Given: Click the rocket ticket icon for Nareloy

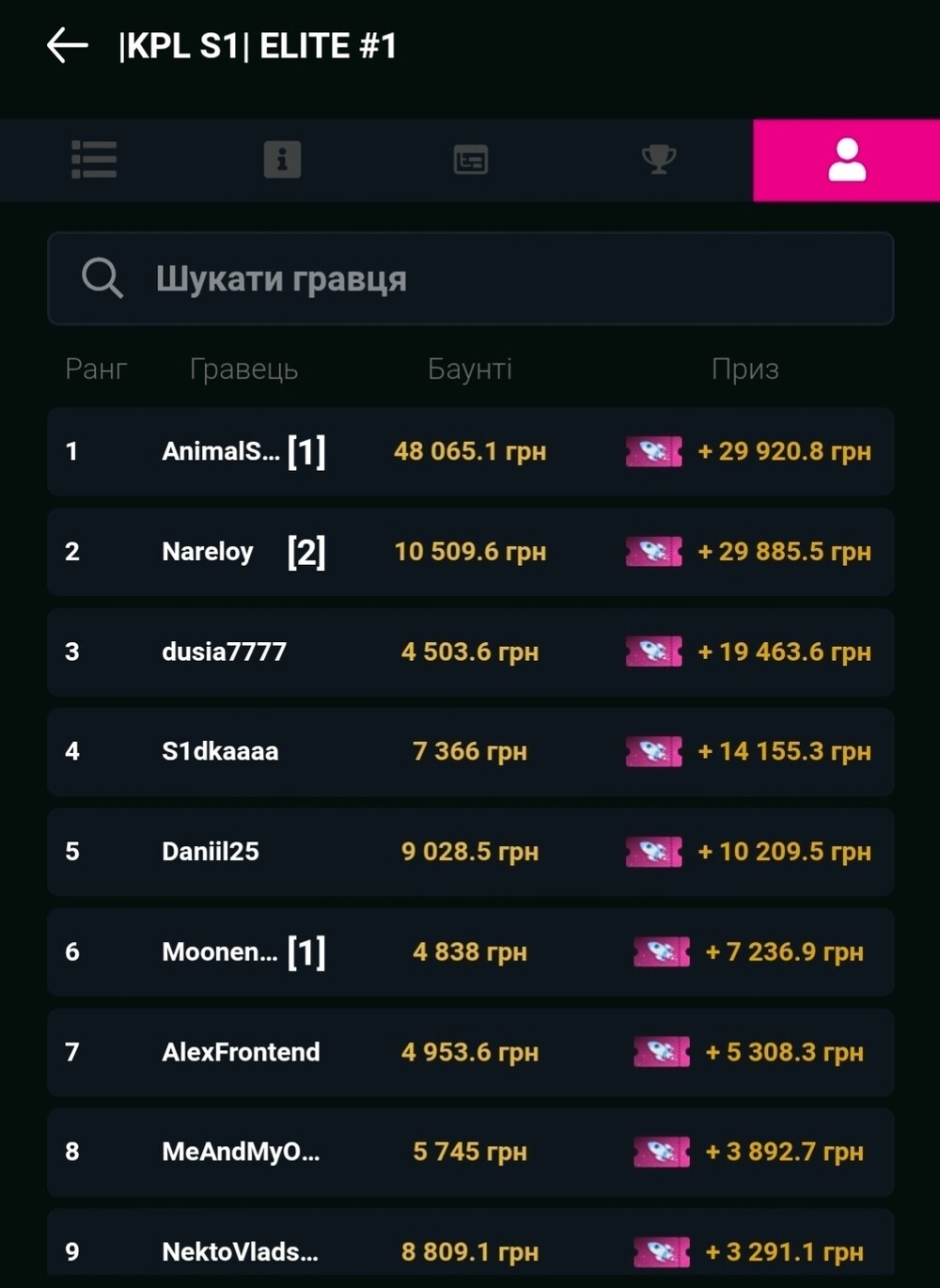Looking at the screenshot, I should pyautogui.click(x=654, y=552).
